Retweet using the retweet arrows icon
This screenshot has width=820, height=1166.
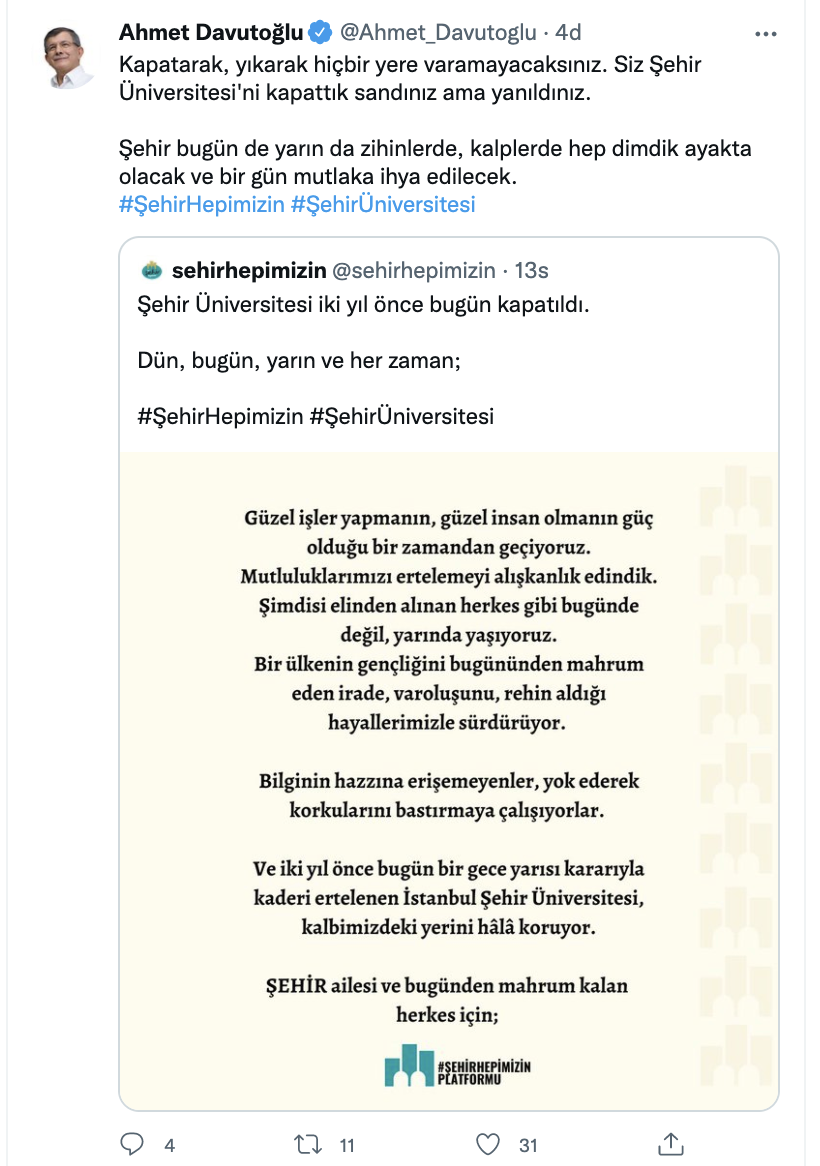pyautogui.click(x=308, y=1144)
